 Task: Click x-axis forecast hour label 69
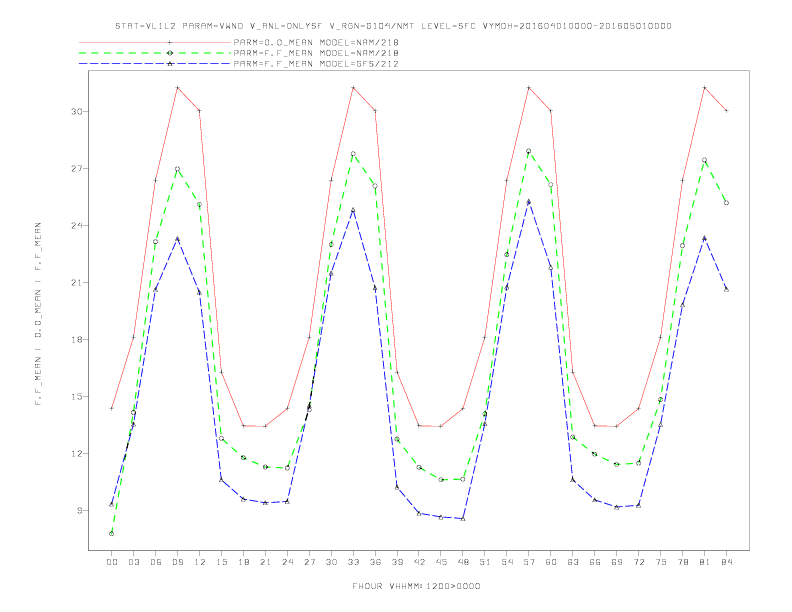click(x=617, y=562)
